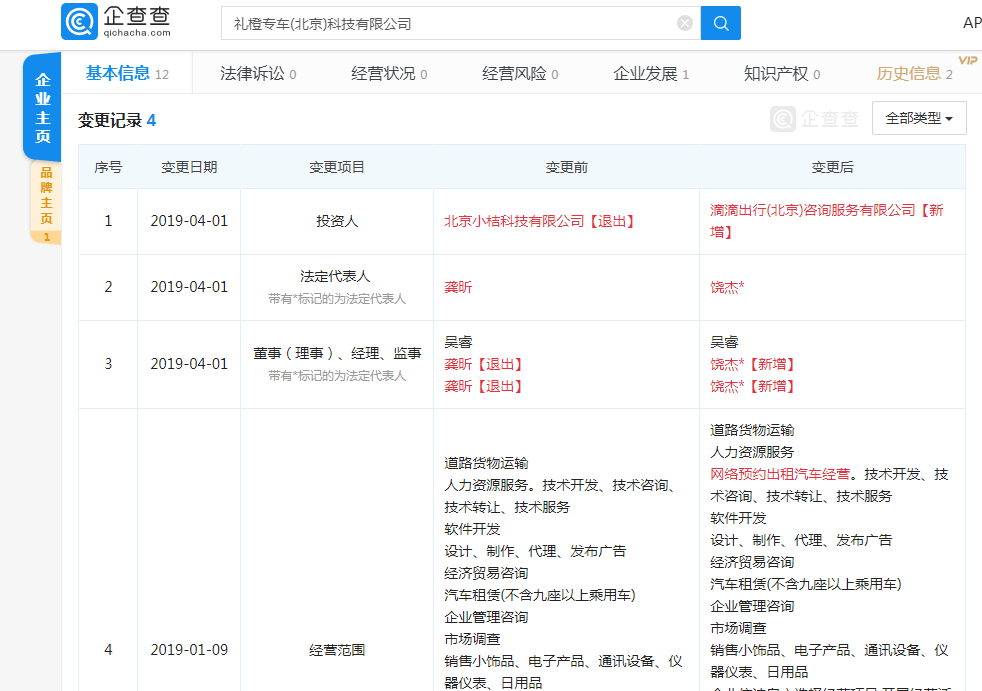
Task: Open the 经营风险 tab
Action: point(520,73)
